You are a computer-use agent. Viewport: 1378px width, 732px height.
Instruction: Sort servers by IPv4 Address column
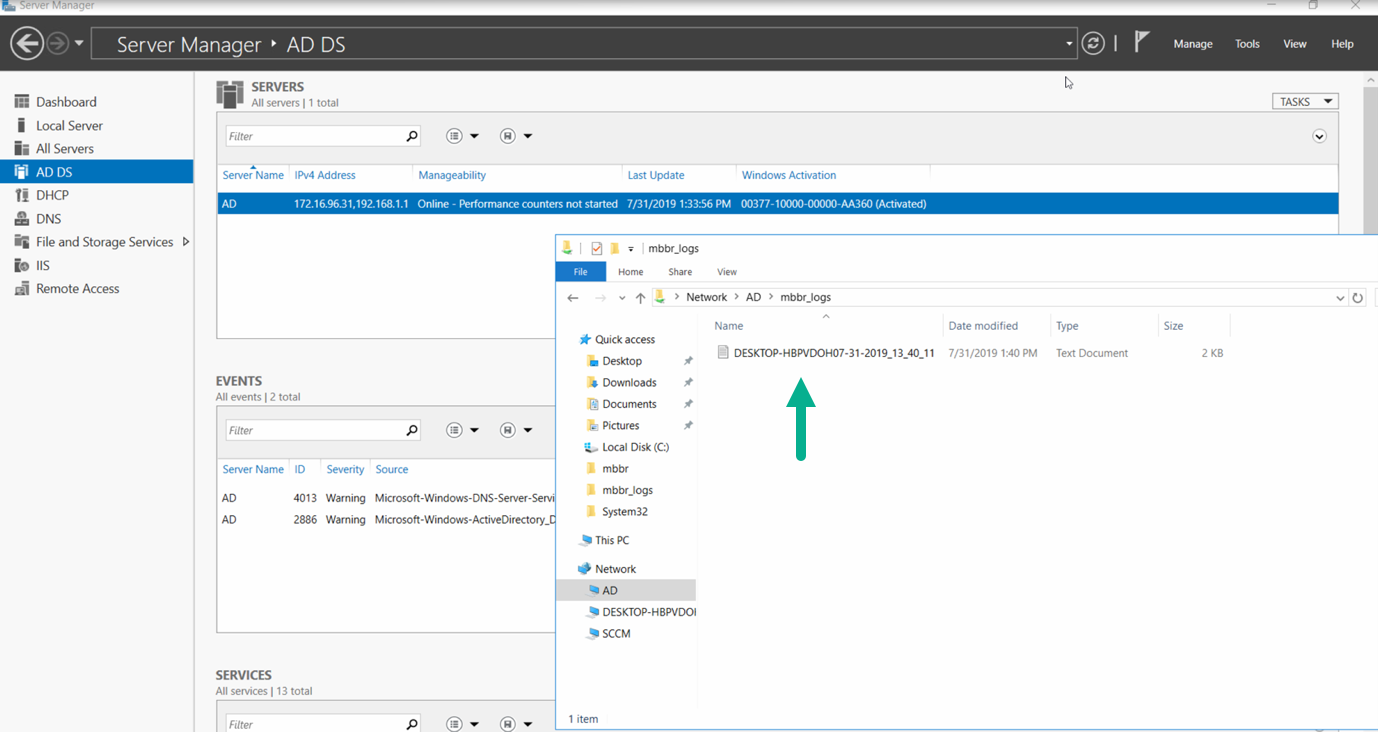(325, 175)
